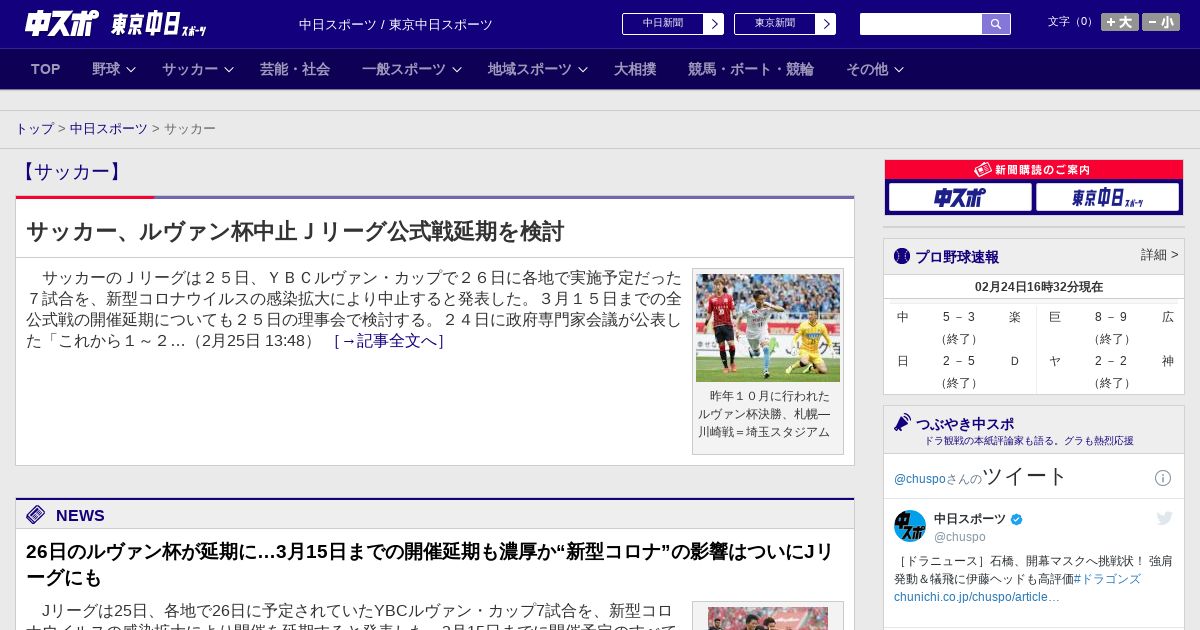The image size is (1200, 630).
Task: Click プロ野球速報 baseball icon
Action: coord(902,256)
